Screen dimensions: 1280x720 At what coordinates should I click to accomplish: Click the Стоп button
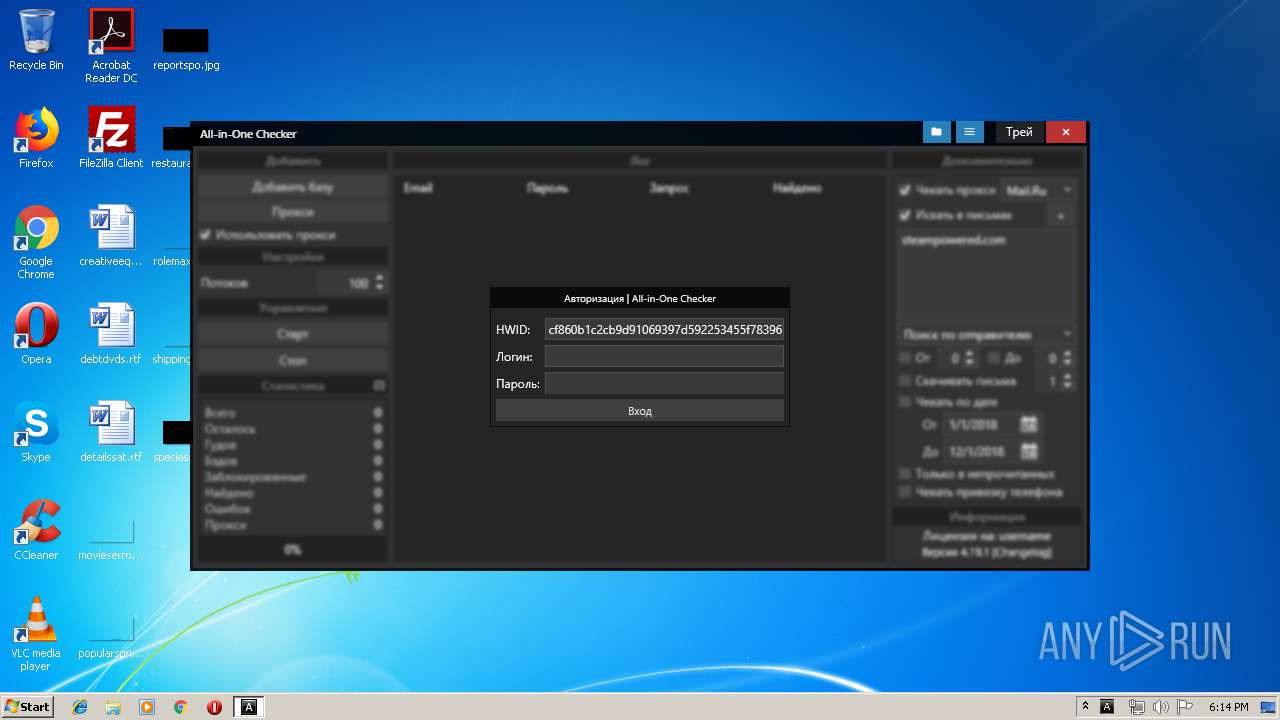[x=292, y=360]
